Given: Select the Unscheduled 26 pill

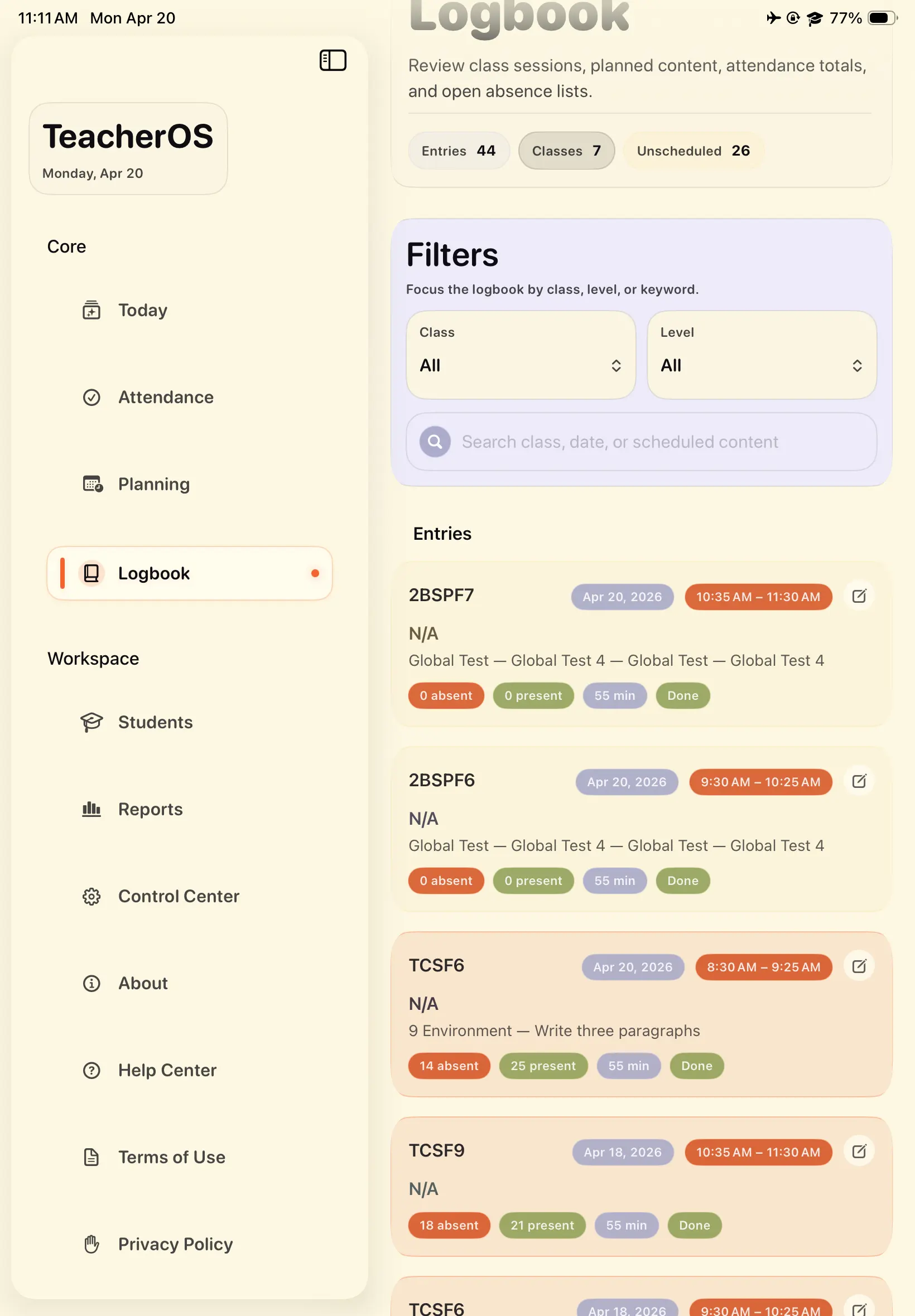Looking at the screenshot, I should tap(692, 151).
